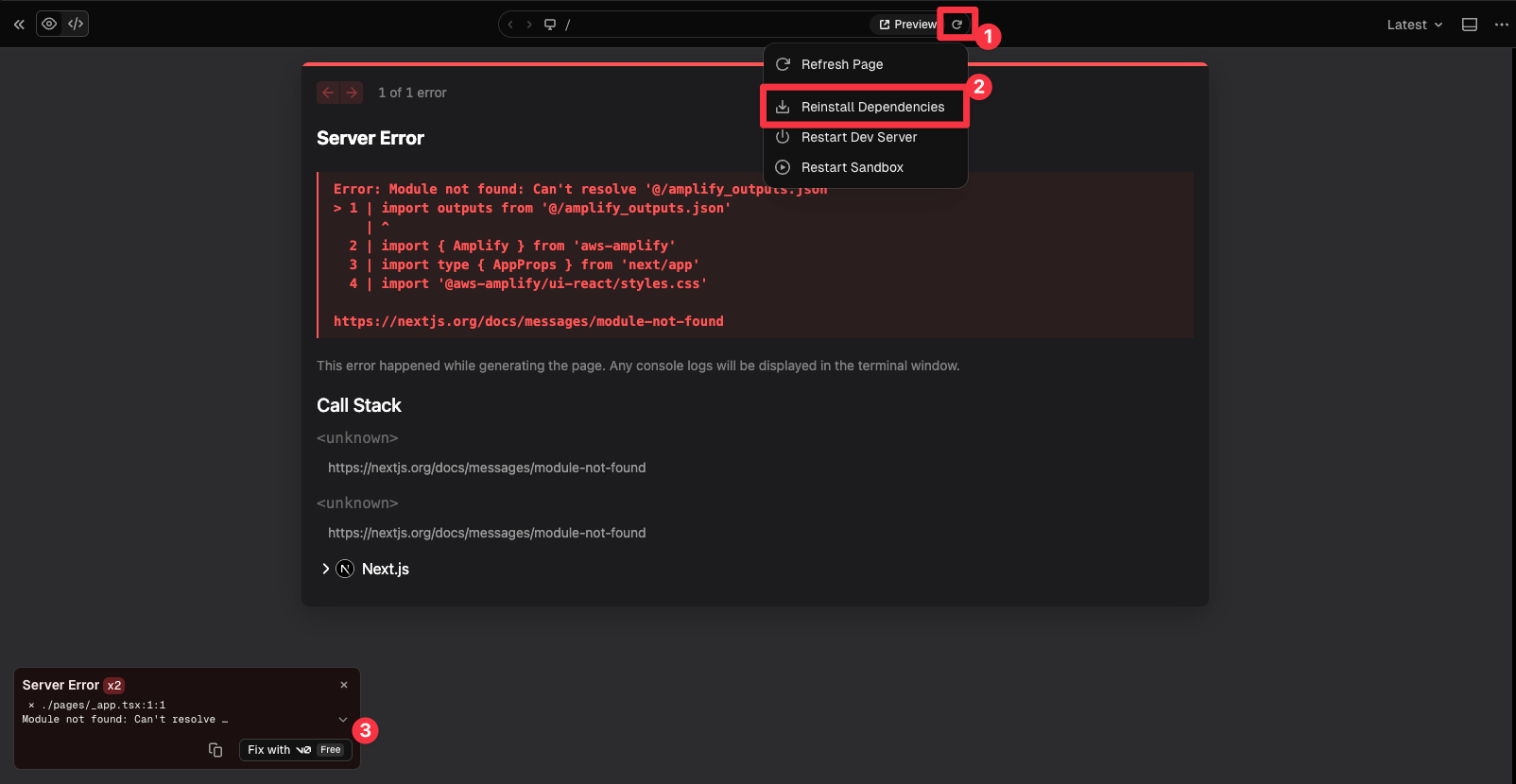Switch to preview mode eye toggle

coord(49,24)
